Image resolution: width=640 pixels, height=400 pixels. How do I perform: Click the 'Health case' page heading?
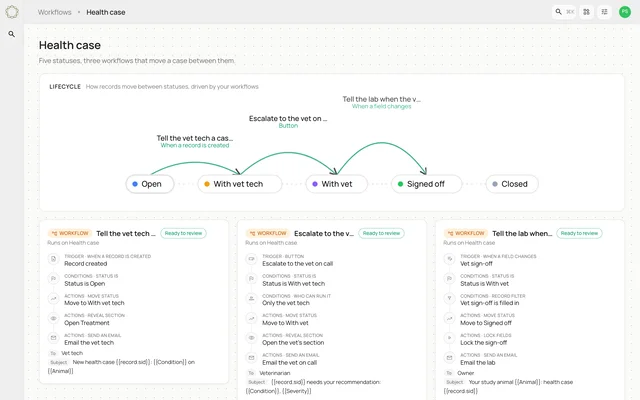70,45
